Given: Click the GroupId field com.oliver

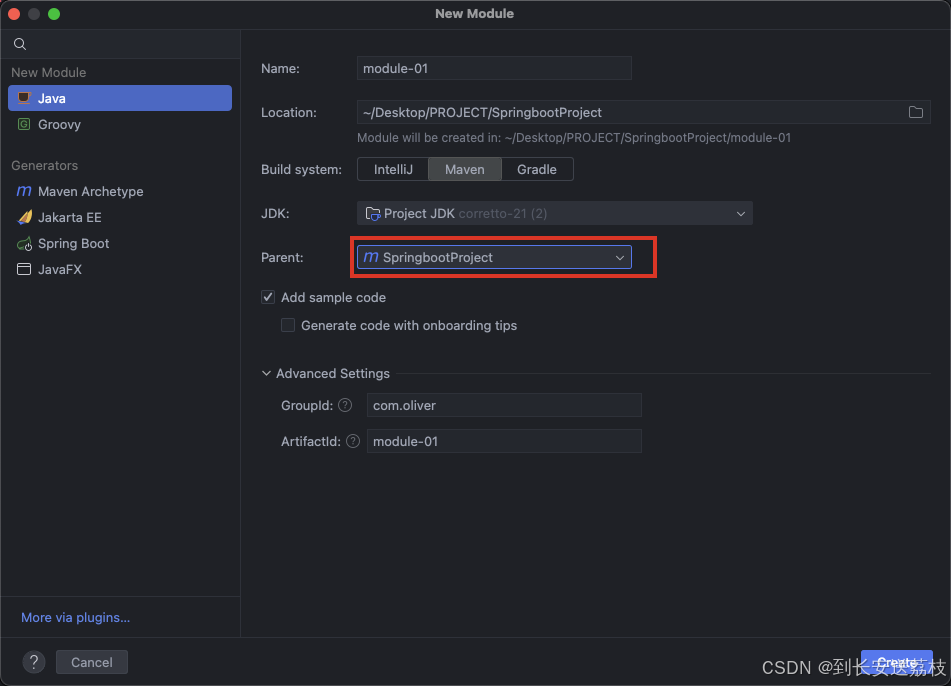Looking at the screenshot, I should (504, 405).
